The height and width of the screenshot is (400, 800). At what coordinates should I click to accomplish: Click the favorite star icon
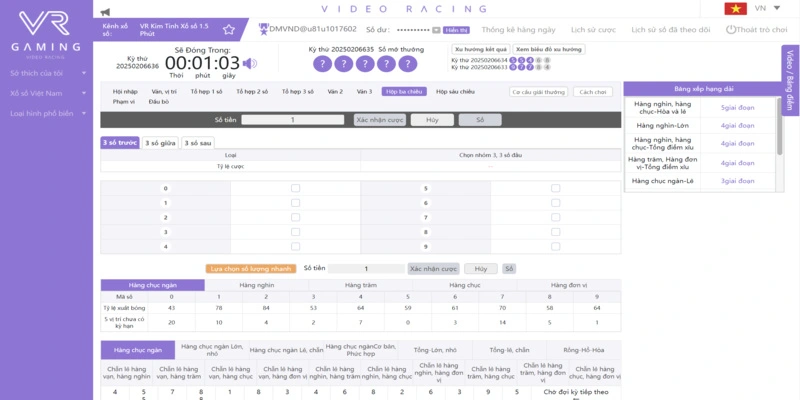[x=229, y=30]
